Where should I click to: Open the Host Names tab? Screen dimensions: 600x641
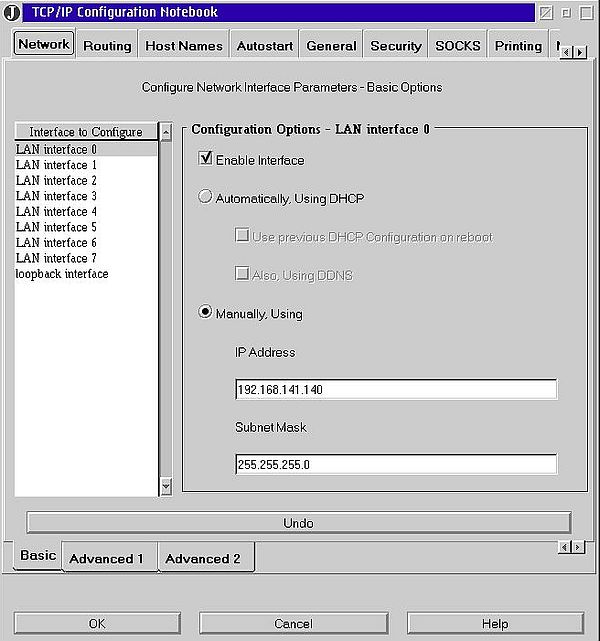pyautogui.click(x=183, y=46)
